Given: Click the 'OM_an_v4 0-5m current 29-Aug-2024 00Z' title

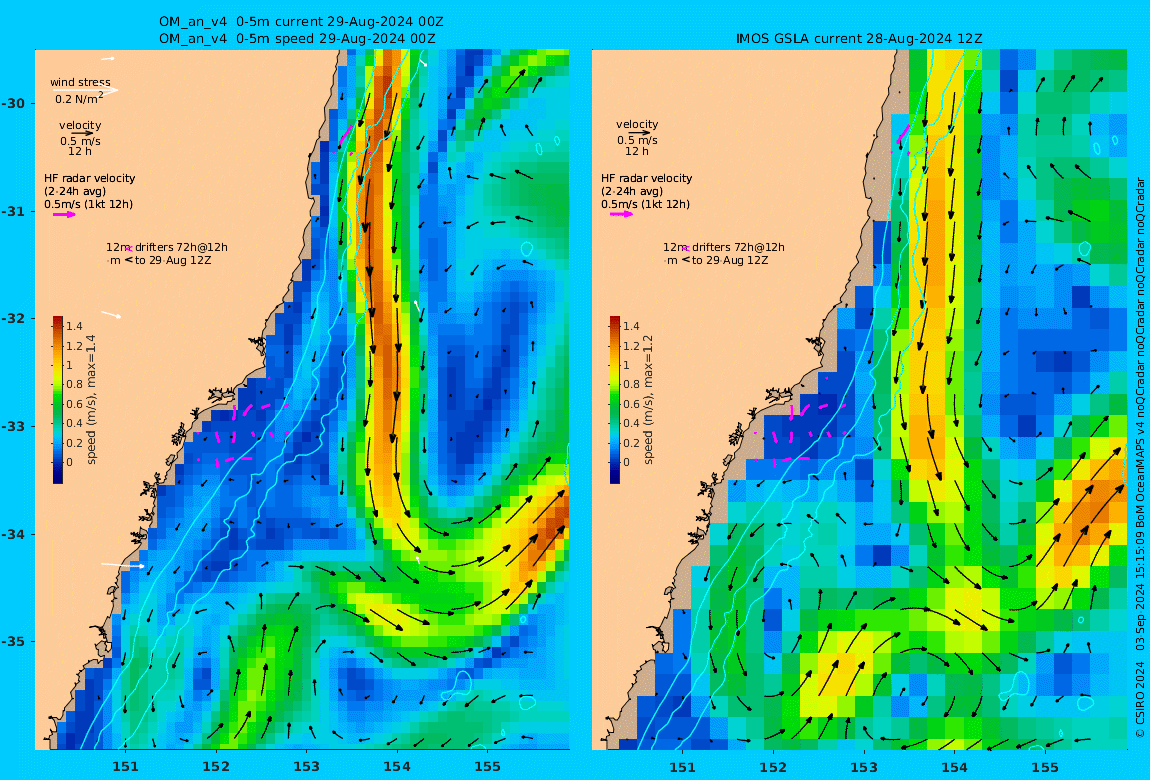Looking at the screenshot, I should click(x=301, y=22).
